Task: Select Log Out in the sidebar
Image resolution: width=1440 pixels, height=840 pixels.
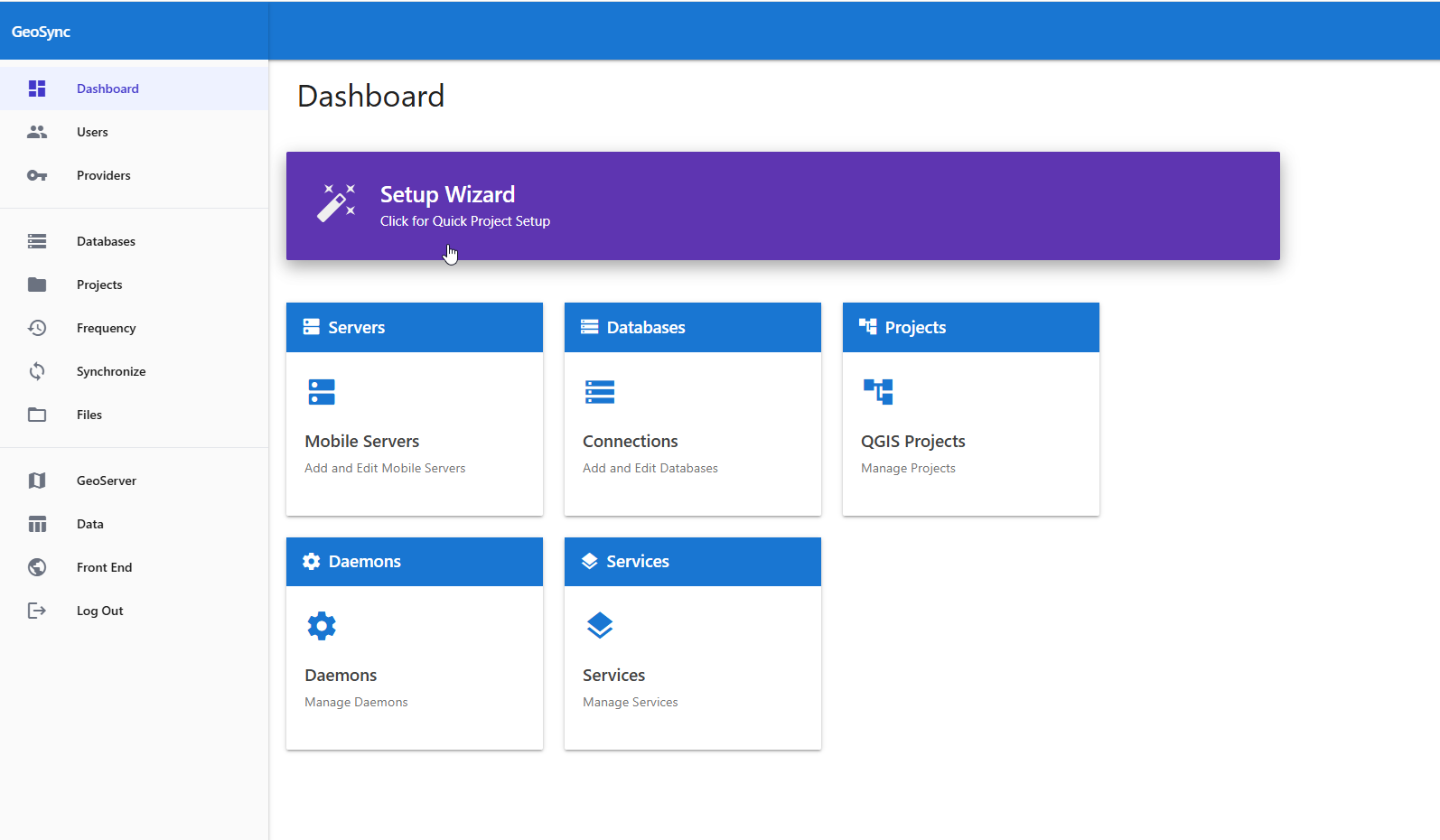Action: (x=135, y=611)
